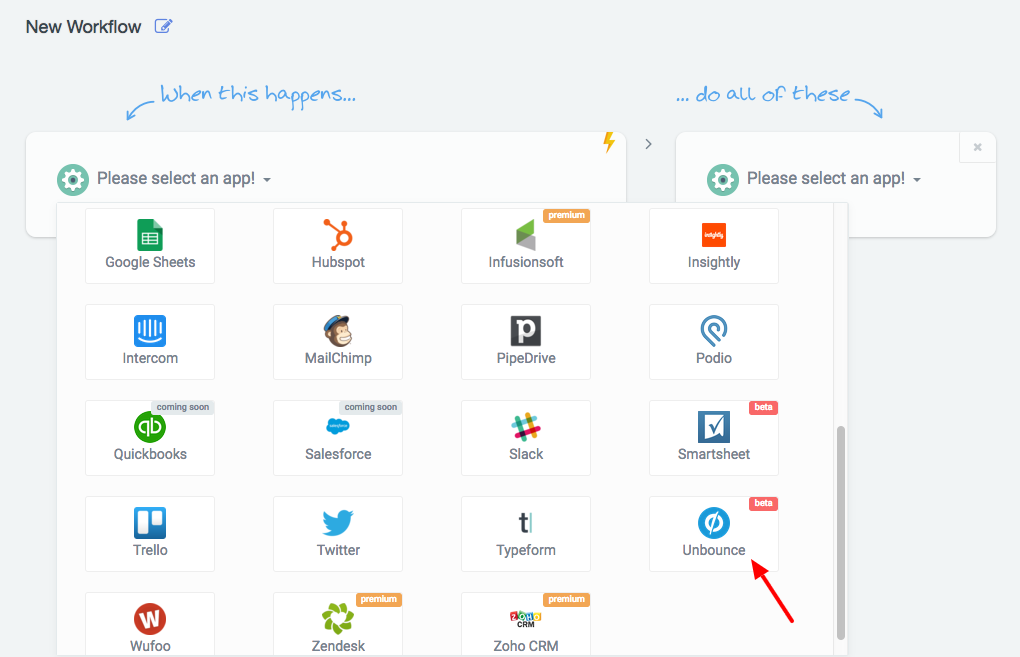Screen dimensions: 1020x657
Task: Choose the Zendesk app icon
Action: coord(338,619)
